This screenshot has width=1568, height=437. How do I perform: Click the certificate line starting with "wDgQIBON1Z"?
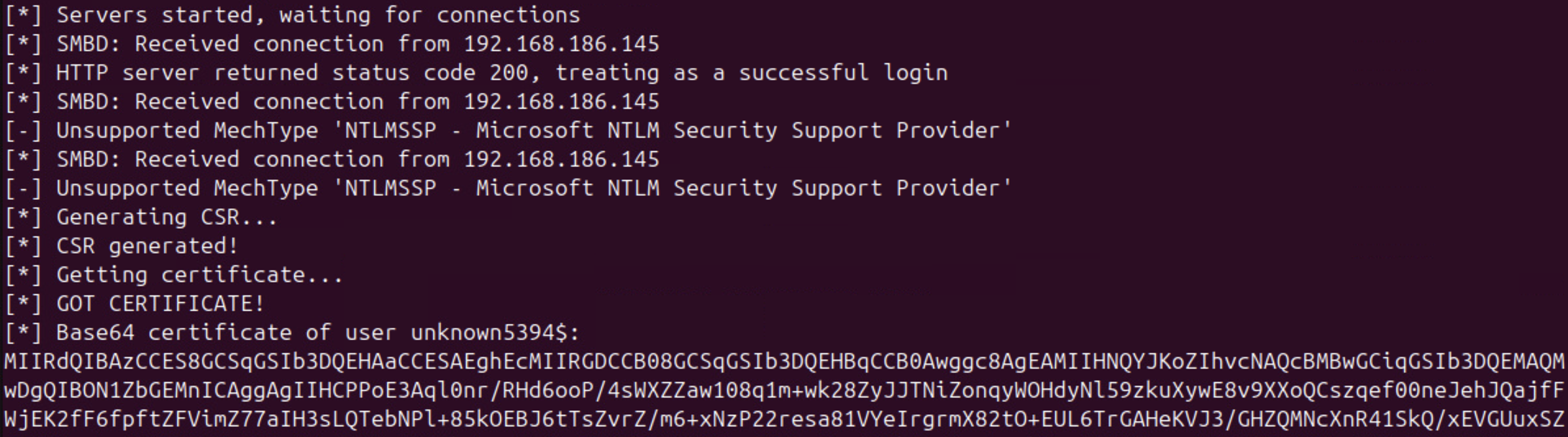click(x=784, y=390)
